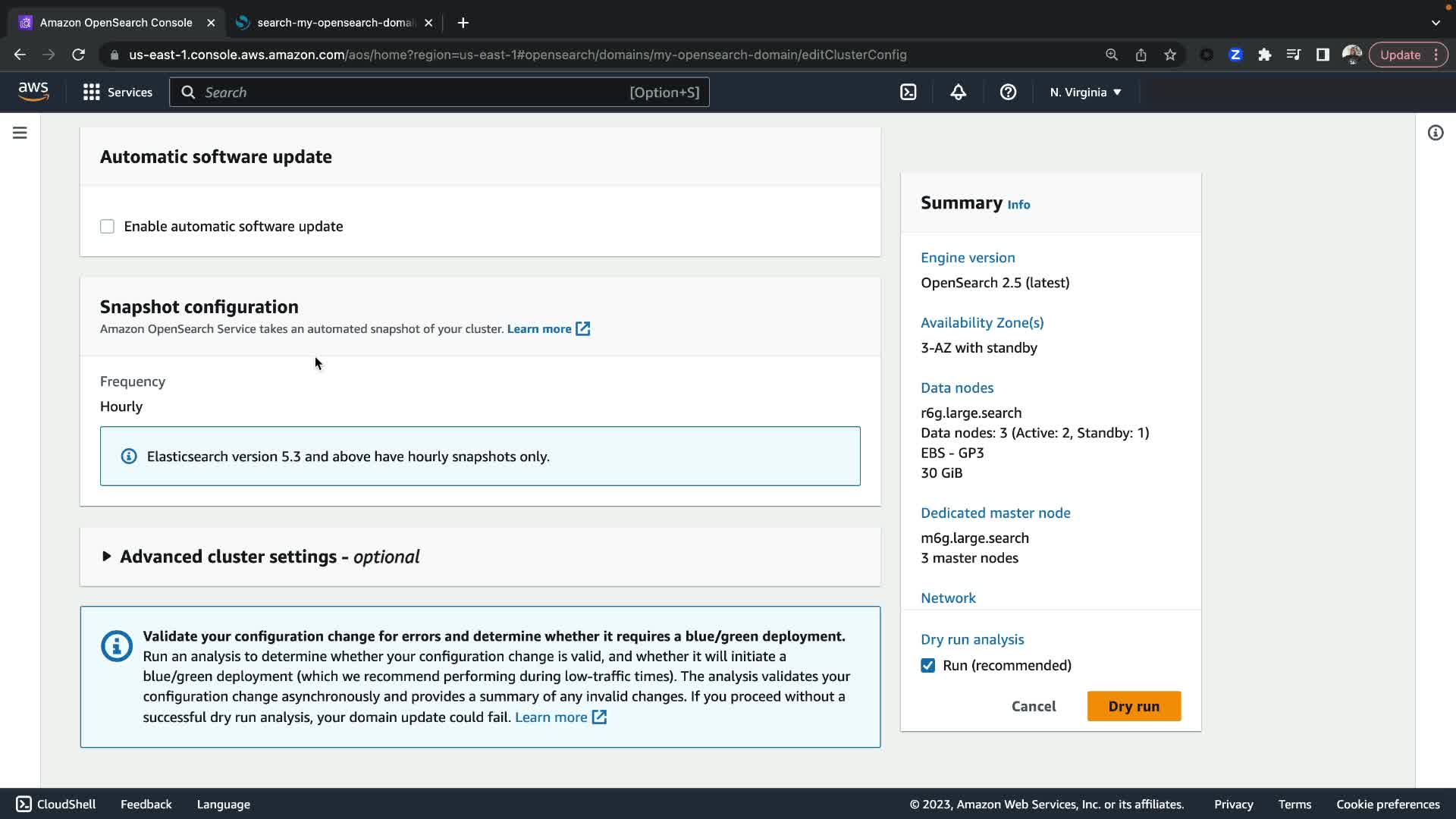Open the left hamburger navigation menu
The width and height of the screenshot is (1456, 819).
[20, 133]
